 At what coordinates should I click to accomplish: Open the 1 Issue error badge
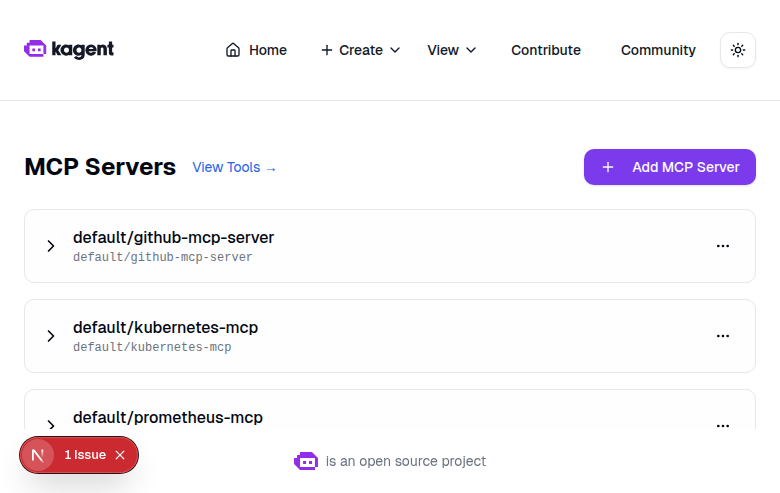click(85, 455)
